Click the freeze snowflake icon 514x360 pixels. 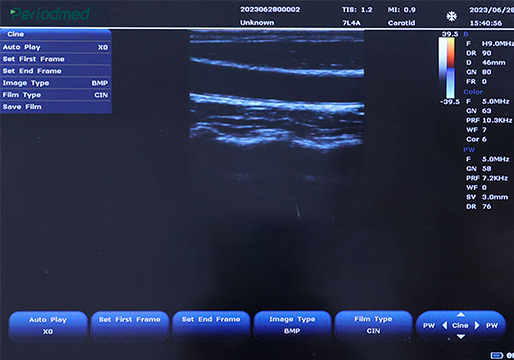click(x=452, y=16)
